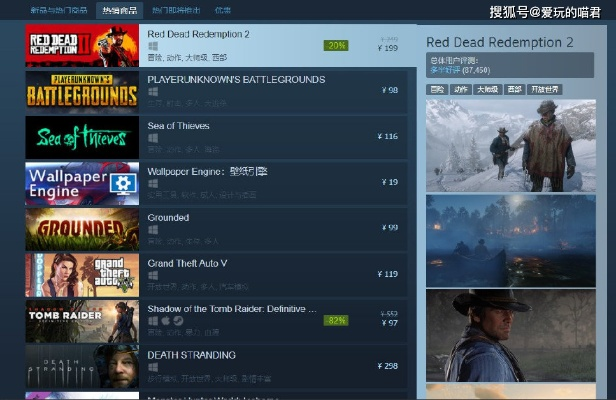
Task: View cowboy portrait screenshot in details panel
Action: (x=511, y=336)
